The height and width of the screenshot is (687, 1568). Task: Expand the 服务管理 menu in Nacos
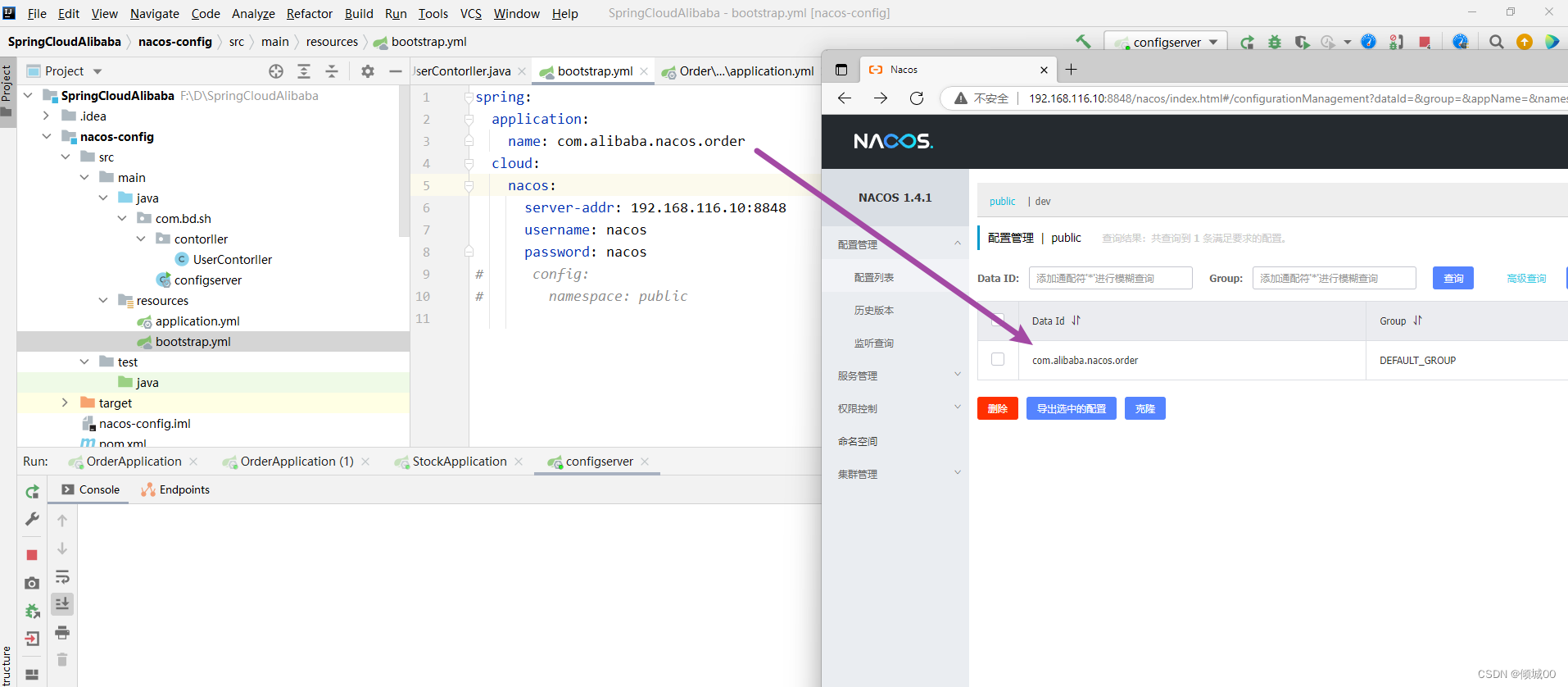click(957, 375)
